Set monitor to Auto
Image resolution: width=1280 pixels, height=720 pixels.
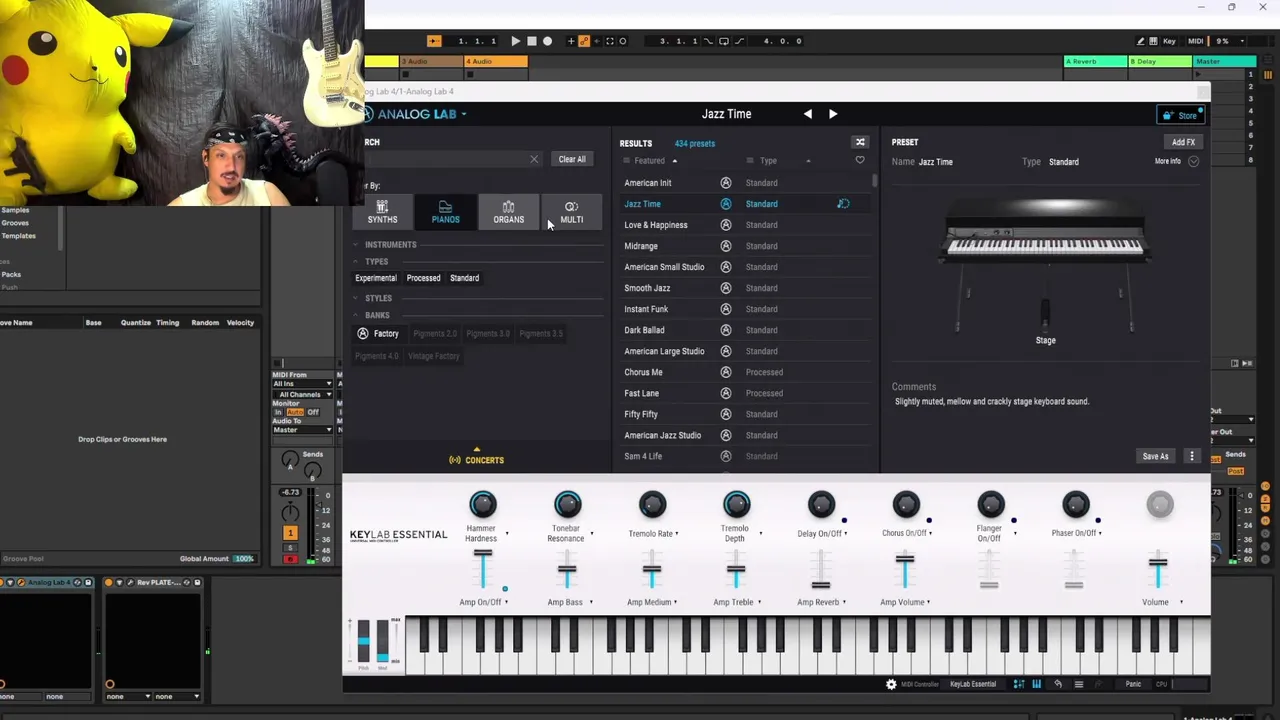pos(295,412)
